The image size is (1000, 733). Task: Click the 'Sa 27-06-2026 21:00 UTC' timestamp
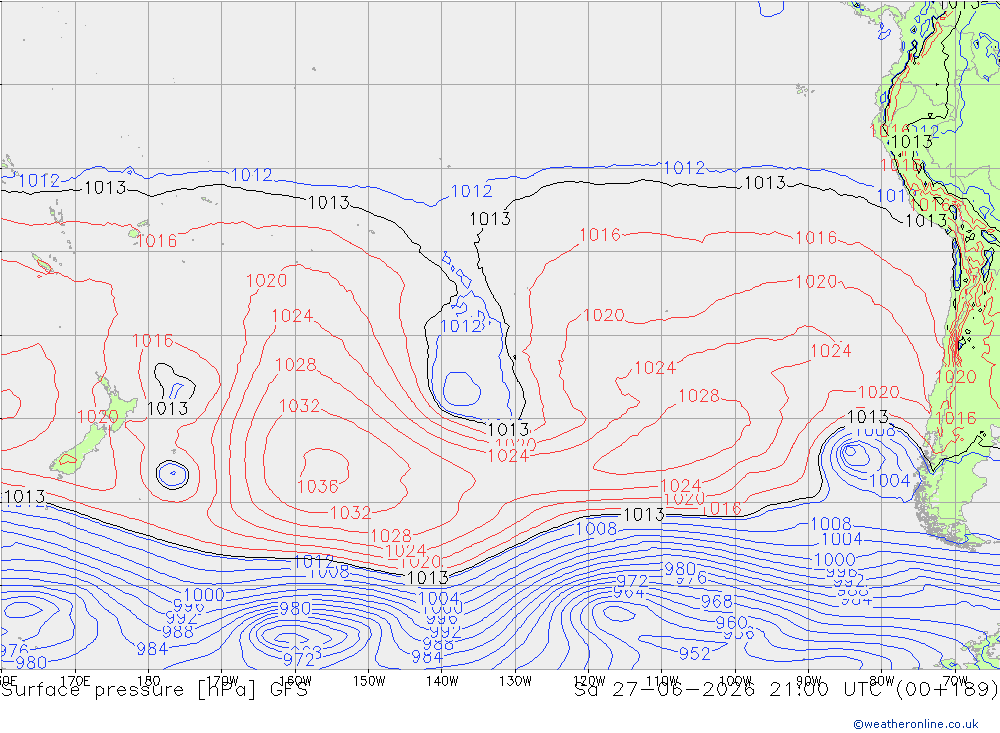pyautogui.click(x=731, y=690)
